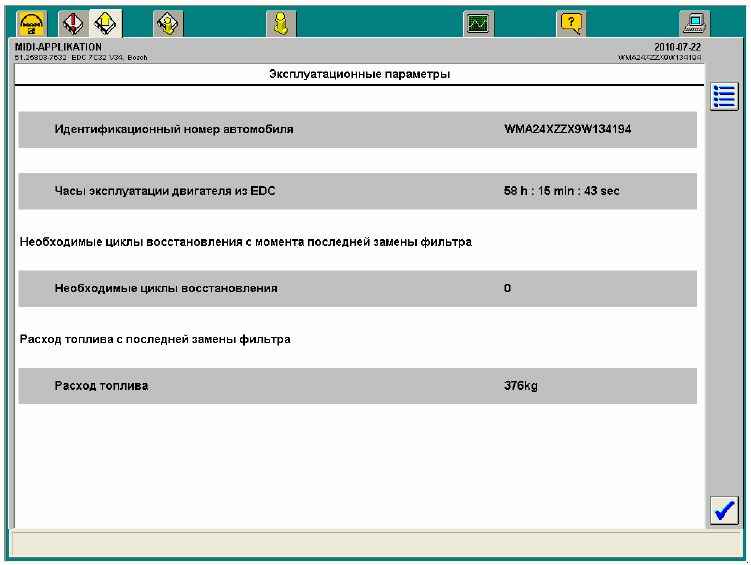Open help with the yellow question mark icon

click(x=571, y=22)
